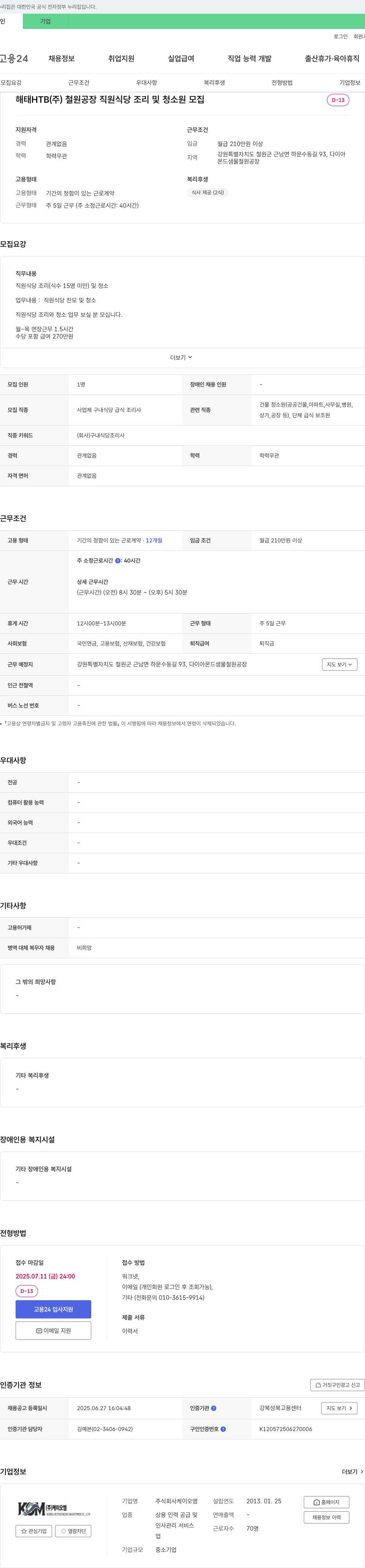Report a false ad with 거짓구인광고 신고
The image size is (365, 1568).
(x=338, y=1384)
